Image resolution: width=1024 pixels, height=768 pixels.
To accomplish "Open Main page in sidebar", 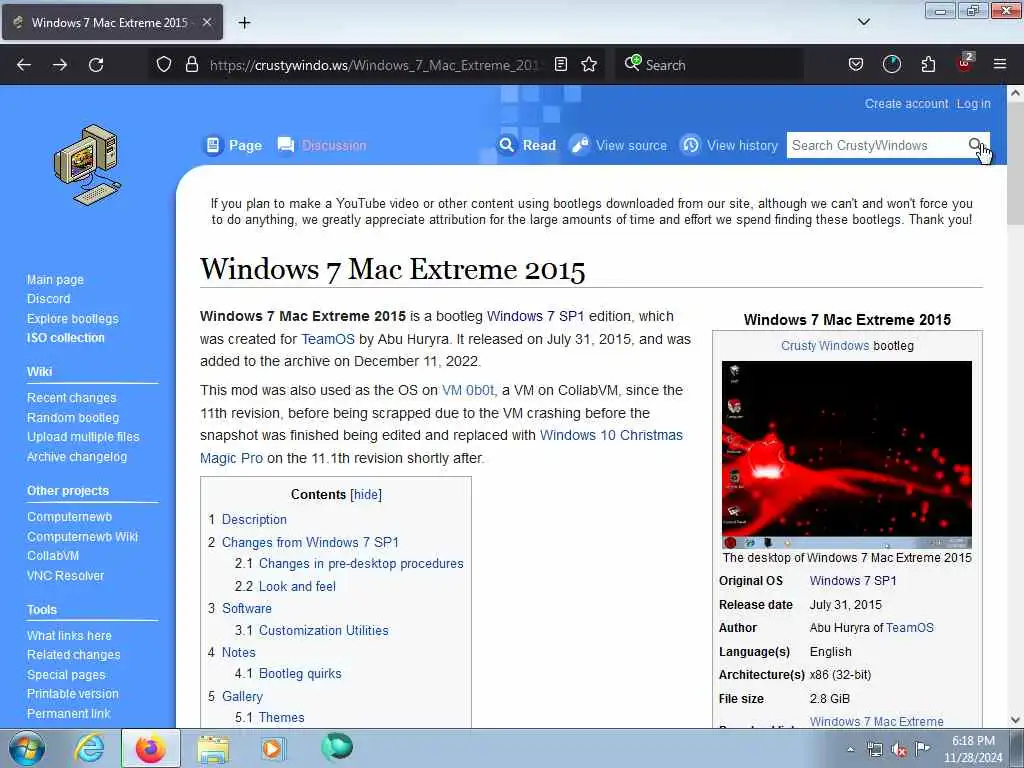I will 56,280.
